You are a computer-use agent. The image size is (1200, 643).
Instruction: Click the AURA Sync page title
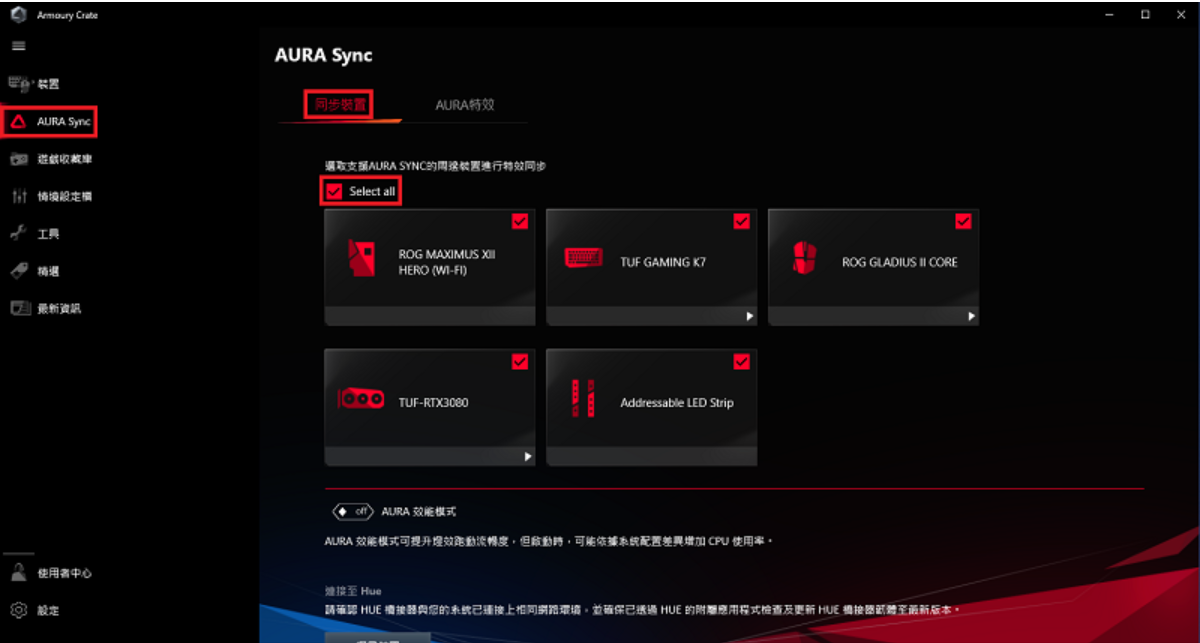pyautogui.click(x=323, y=55)
